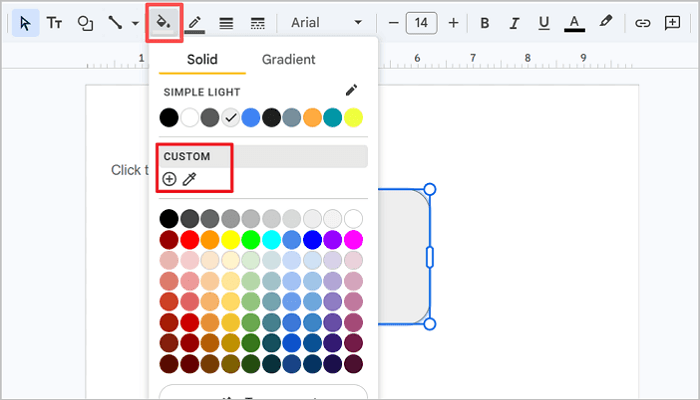
Task: Open the Border dash style menu
Action: pyautogui.click(x=258, y=23)
